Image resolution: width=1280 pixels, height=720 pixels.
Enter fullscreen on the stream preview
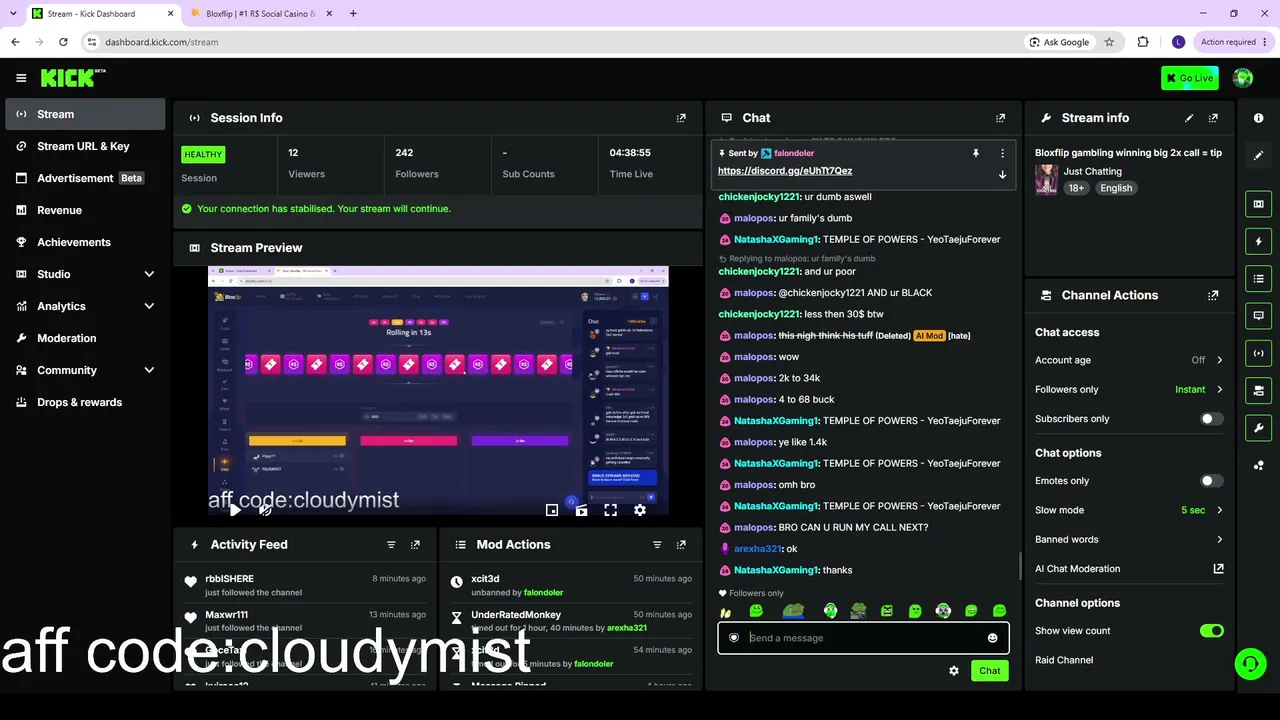pos(610,510)
